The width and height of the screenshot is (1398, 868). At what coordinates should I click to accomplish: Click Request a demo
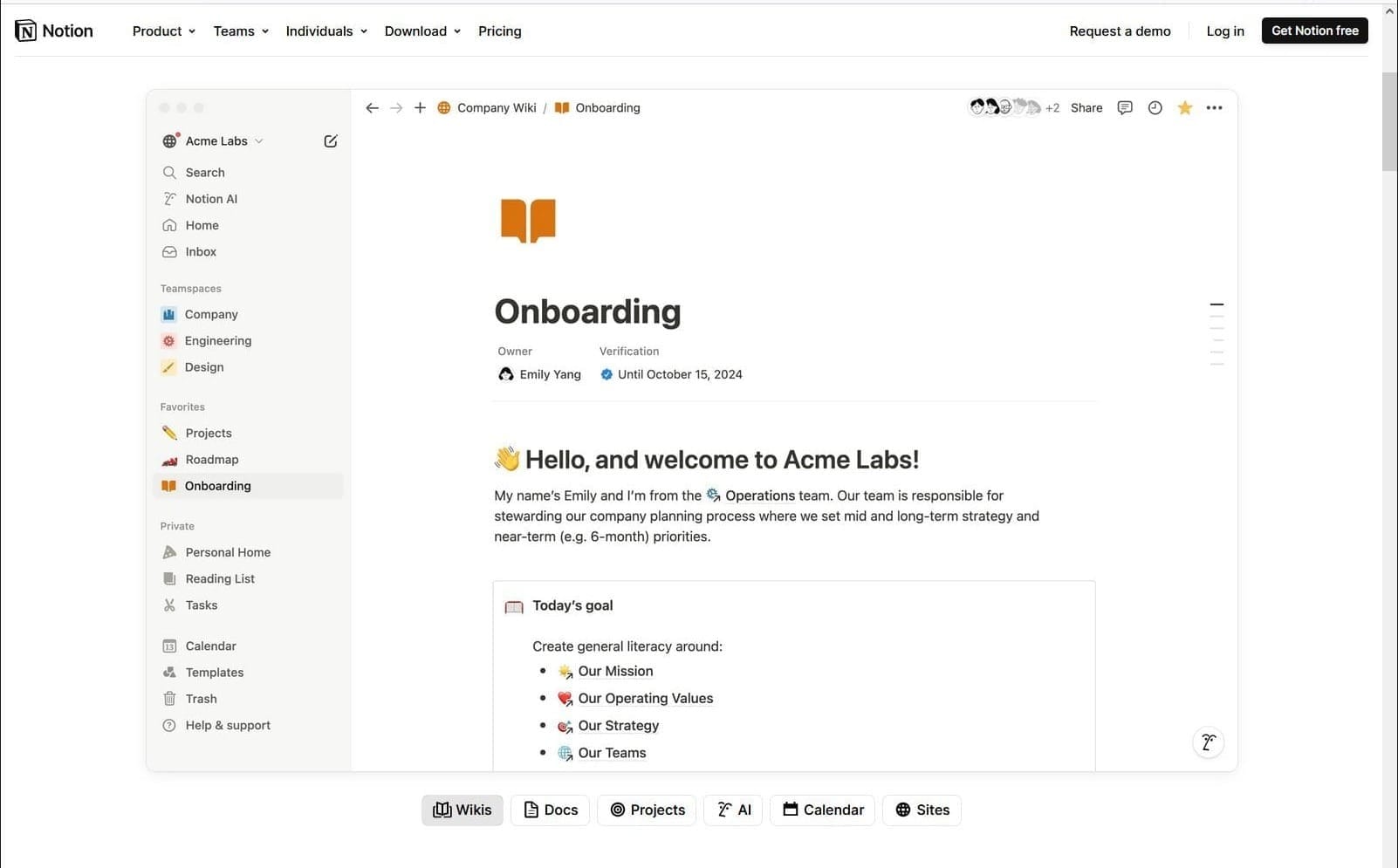tap(1120, 31)
